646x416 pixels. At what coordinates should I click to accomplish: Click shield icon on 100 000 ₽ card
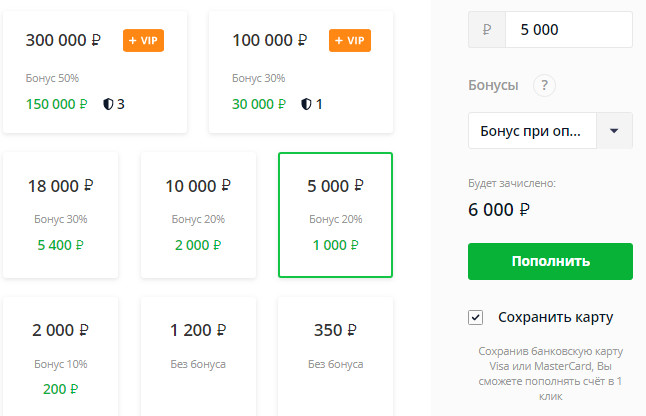click(x=306, y=104)
